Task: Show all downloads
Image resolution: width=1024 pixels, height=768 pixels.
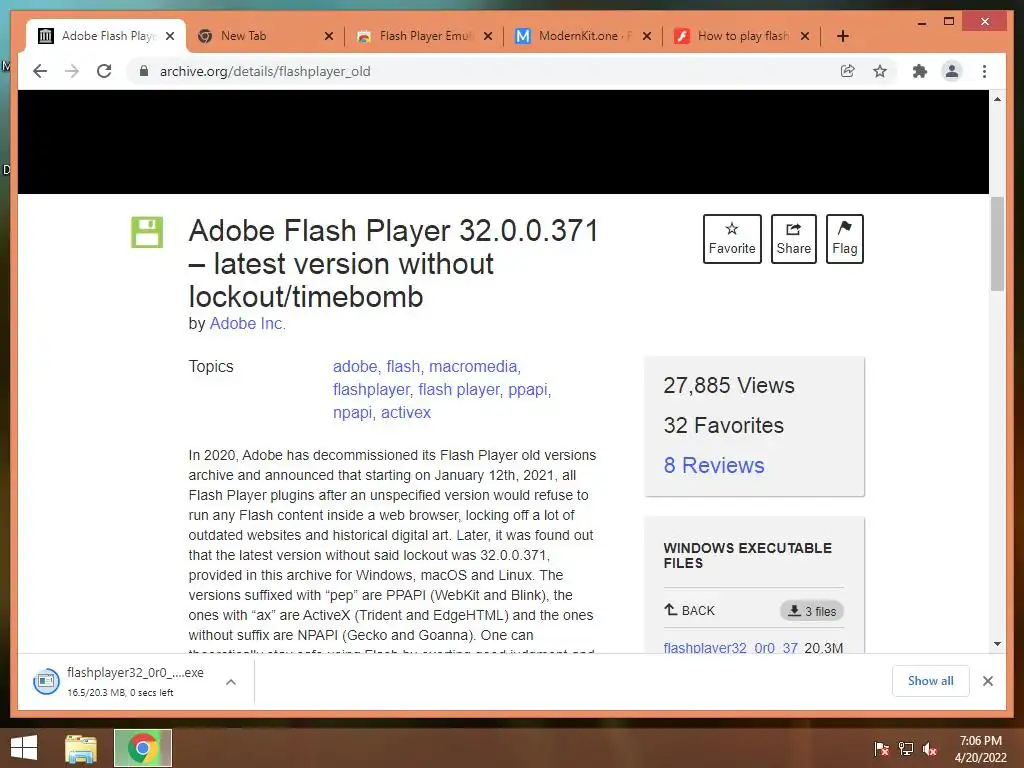Action: tap(930, 681)
